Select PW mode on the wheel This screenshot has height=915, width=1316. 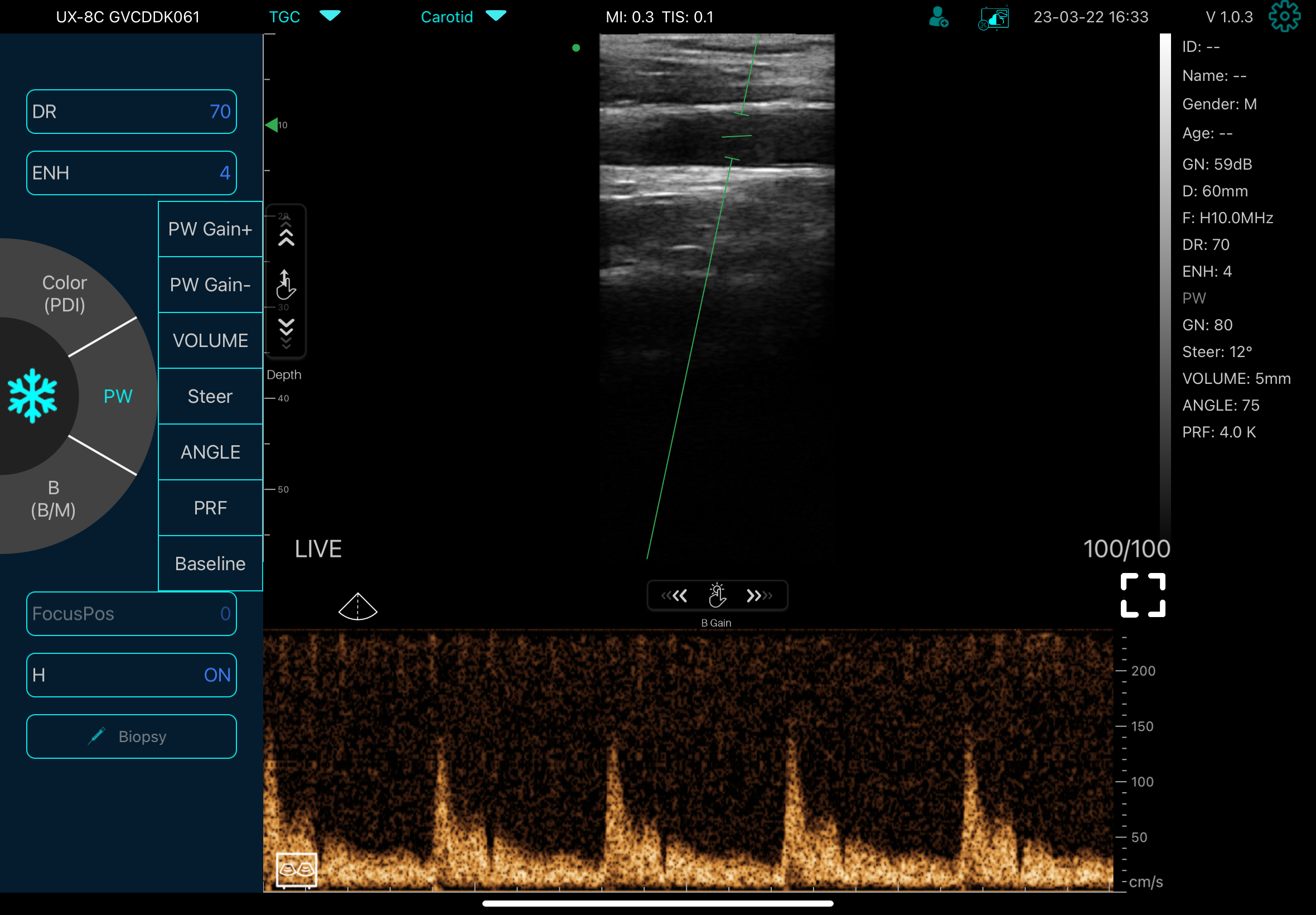click(x=118, y=396)
